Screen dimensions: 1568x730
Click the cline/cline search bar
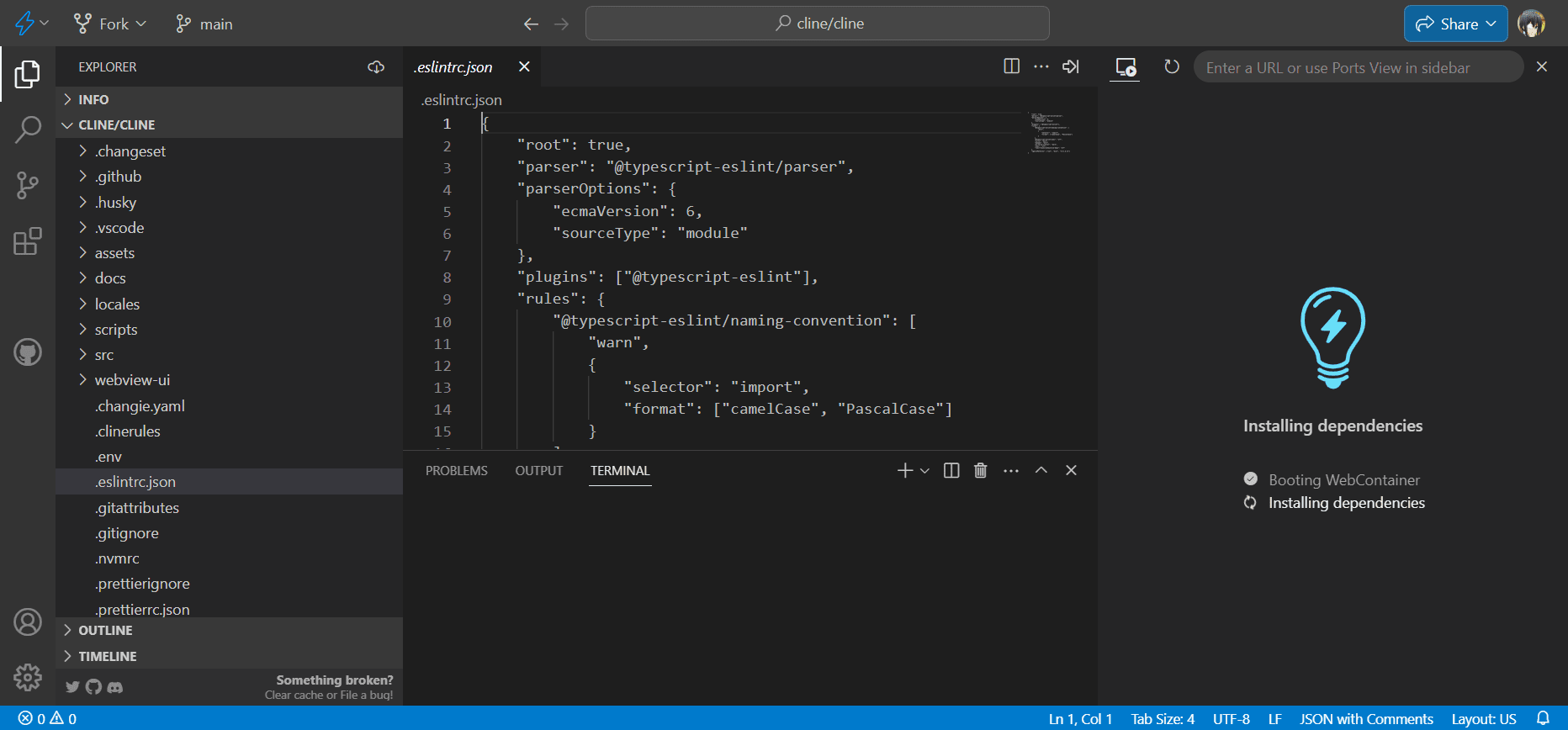(x=818, y=24)
